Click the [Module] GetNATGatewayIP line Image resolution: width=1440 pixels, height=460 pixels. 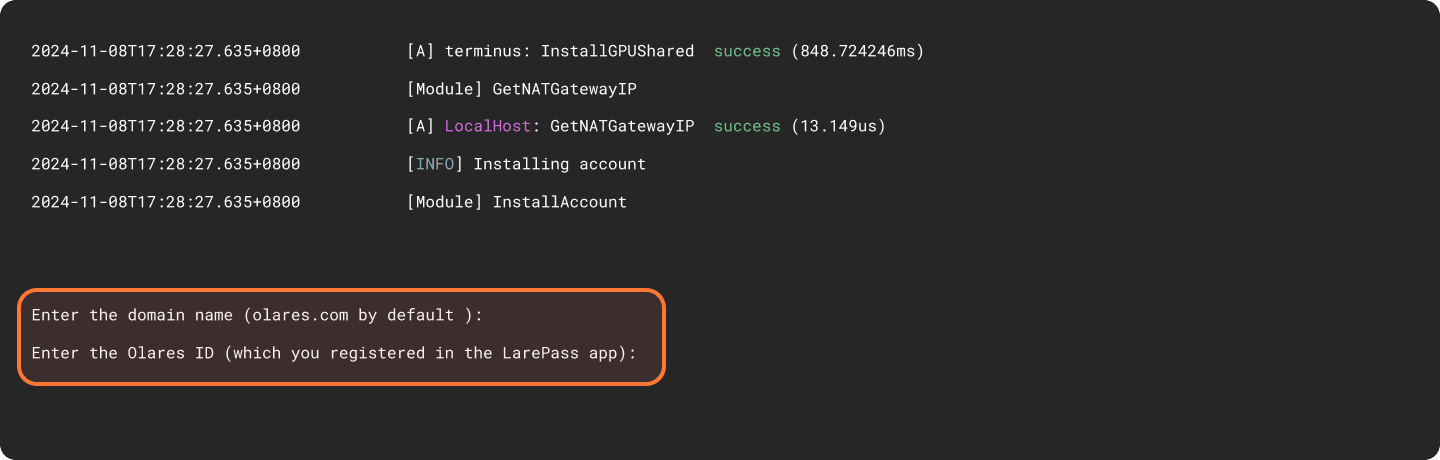click(521, 88)
